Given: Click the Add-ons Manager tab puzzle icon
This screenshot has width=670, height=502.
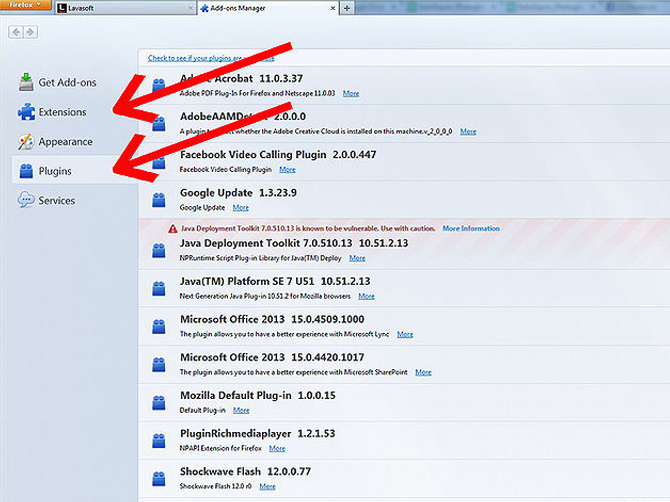Looking at the screenshot, I should 205,8.
